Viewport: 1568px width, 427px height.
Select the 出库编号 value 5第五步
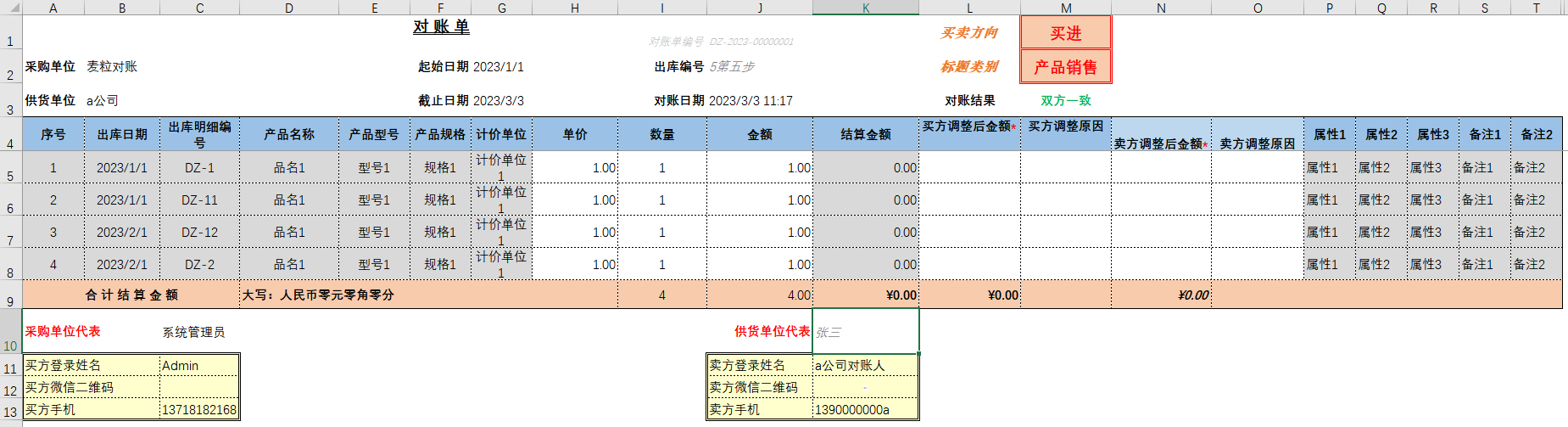[732, 67]
